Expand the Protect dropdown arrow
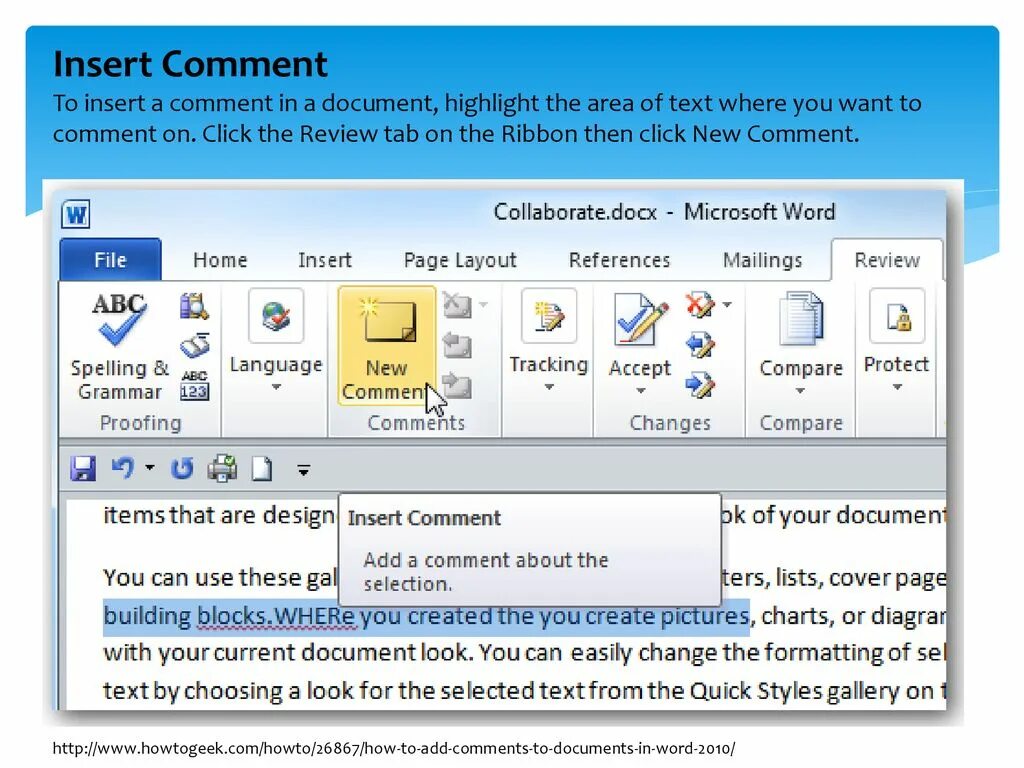1024x768 pixels. [897, 387]
